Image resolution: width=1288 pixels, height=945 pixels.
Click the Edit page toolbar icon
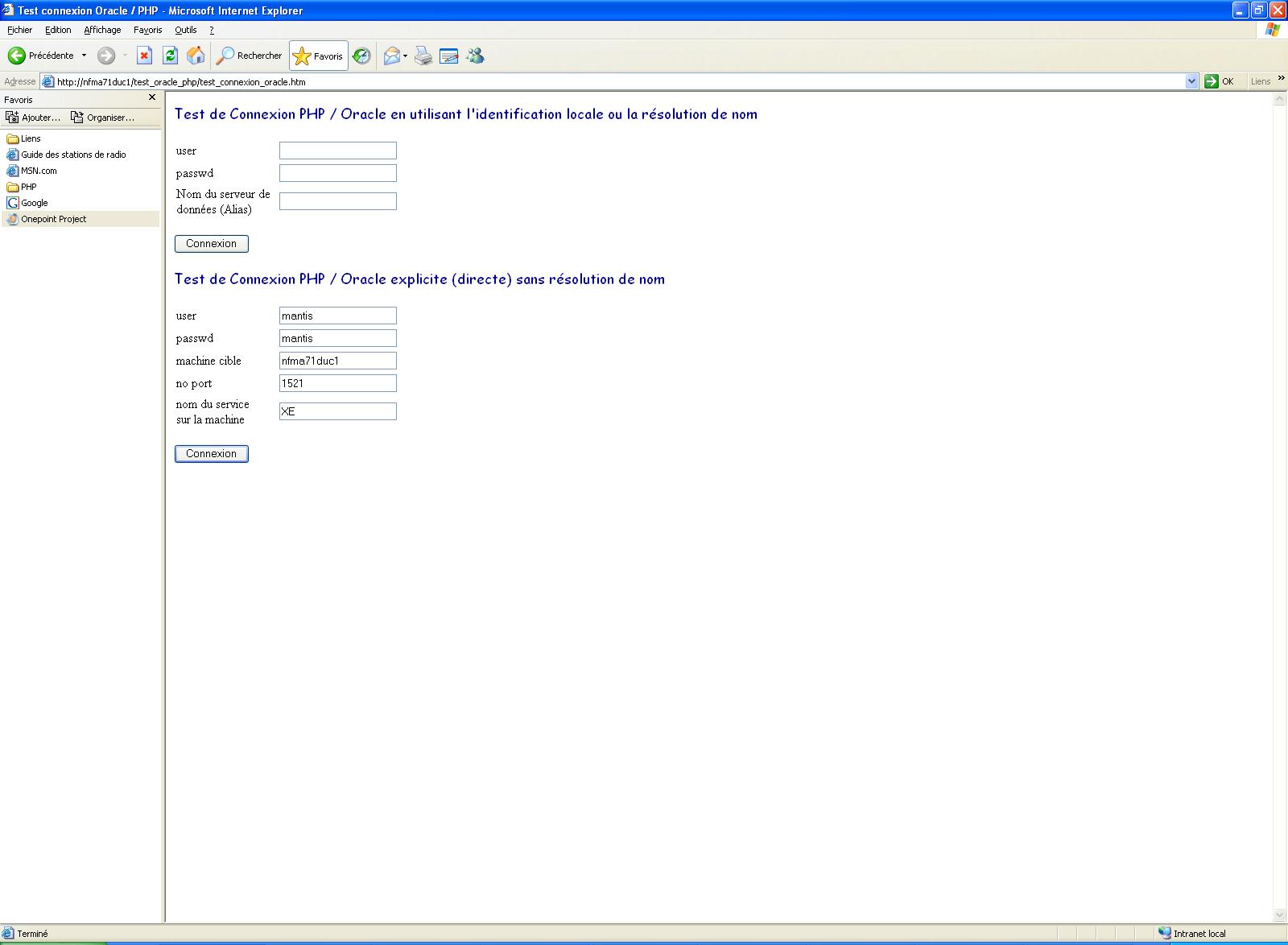(449, 56)
